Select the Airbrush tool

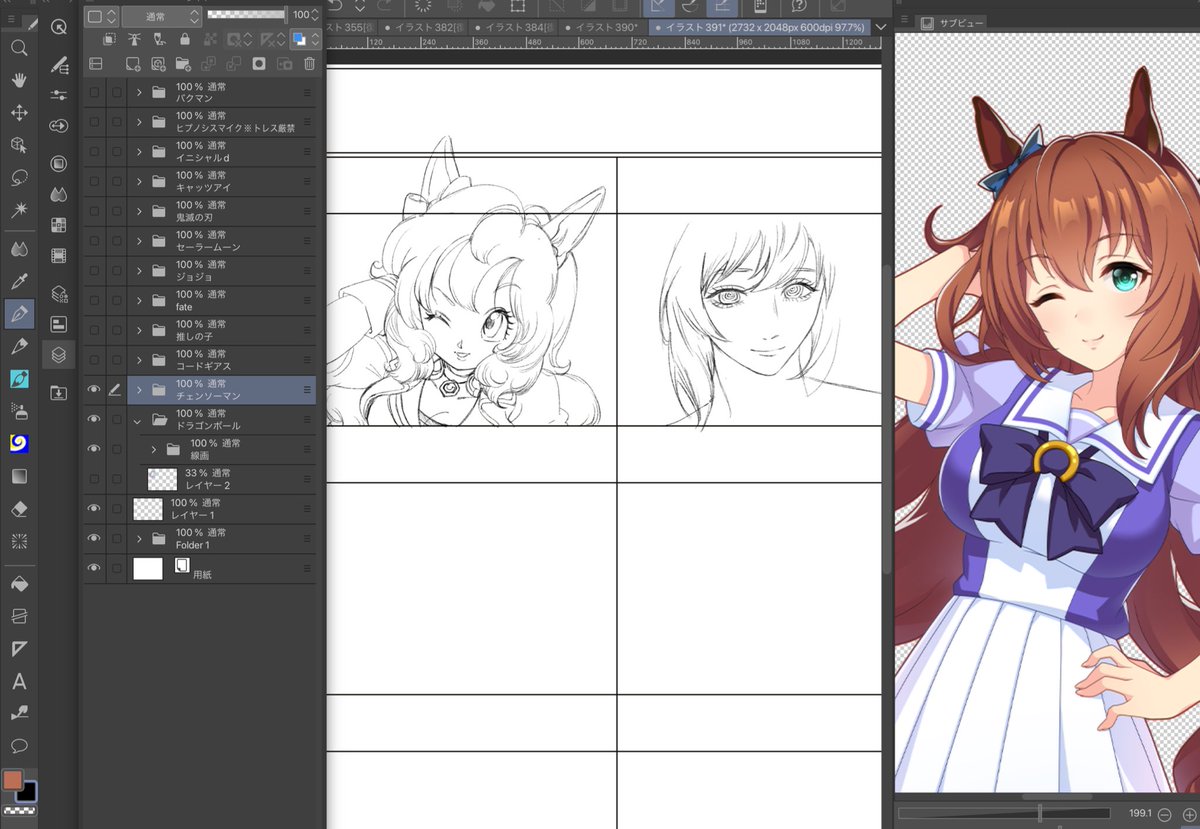pyautogui.click(x=19, y=411)
